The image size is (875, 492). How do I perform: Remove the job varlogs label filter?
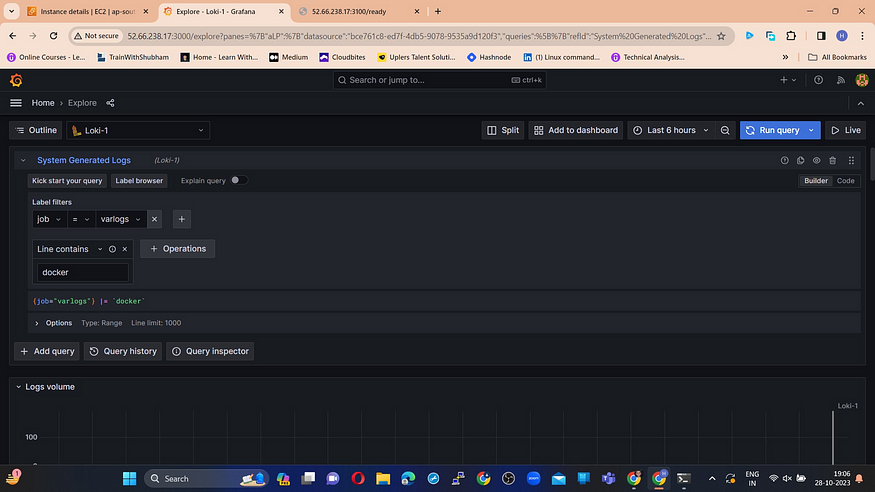(155, 219)
